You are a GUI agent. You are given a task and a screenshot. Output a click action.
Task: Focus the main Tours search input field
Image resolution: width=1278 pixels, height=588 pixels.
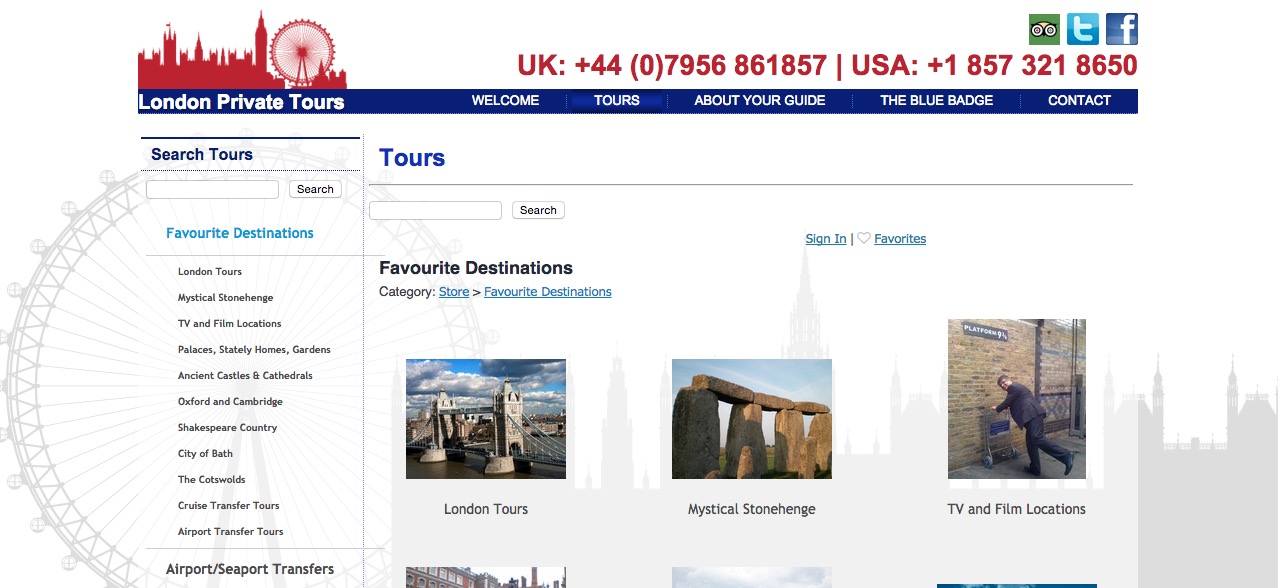tap(435, 210)
